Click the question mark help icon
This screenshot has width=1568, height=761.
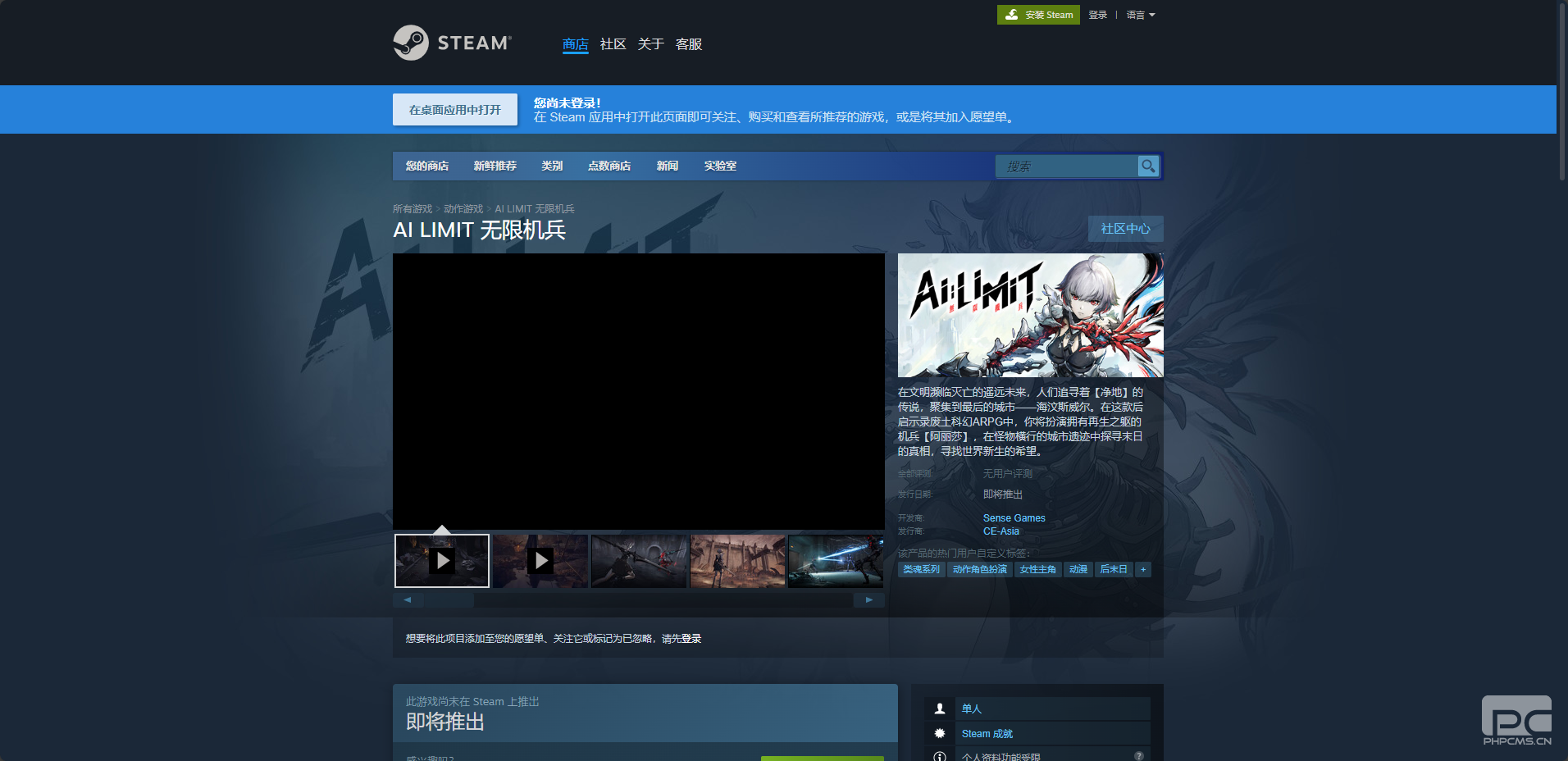[x=1139, y=756]
